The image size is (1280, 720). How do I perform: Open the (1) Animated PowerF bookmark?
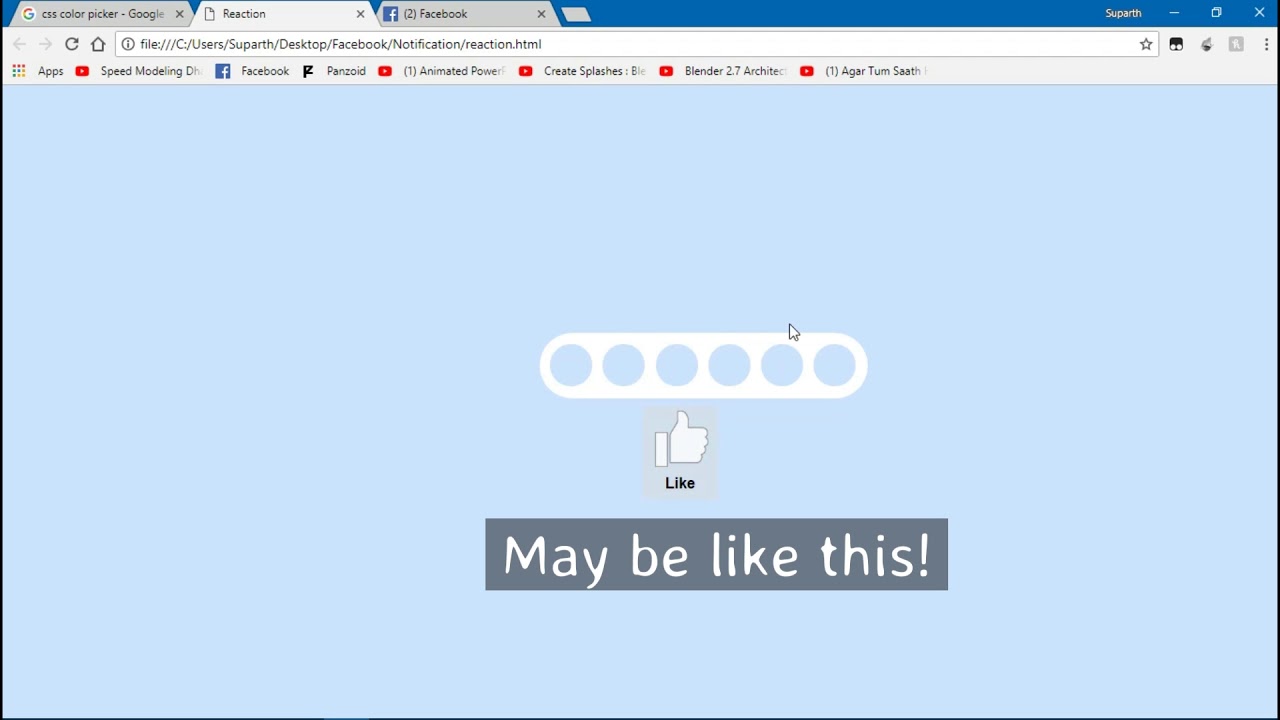tap(442, 71)
